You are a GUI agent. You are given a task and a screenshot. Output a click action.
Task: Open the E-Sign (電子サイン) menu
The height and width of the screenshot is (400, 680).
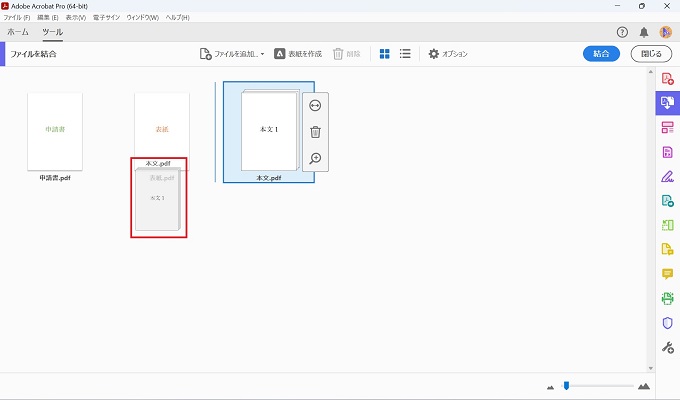(x=106, y=17)
